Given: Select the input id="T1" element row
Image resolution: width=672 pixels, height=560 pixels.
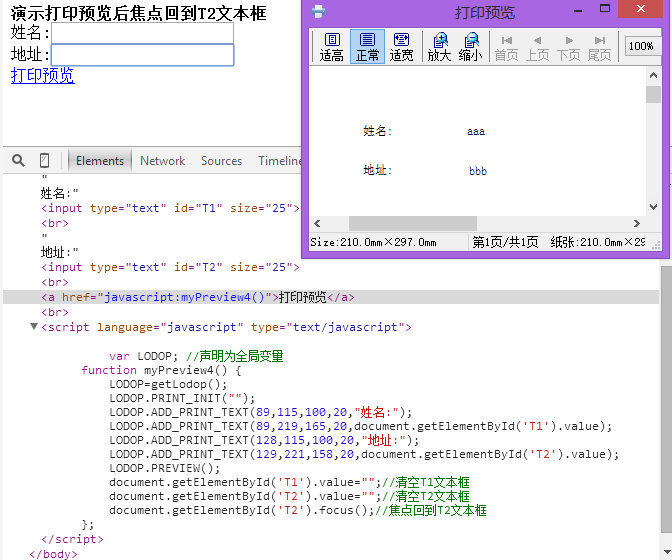Looking at the screenshot, I should [170, 208].
